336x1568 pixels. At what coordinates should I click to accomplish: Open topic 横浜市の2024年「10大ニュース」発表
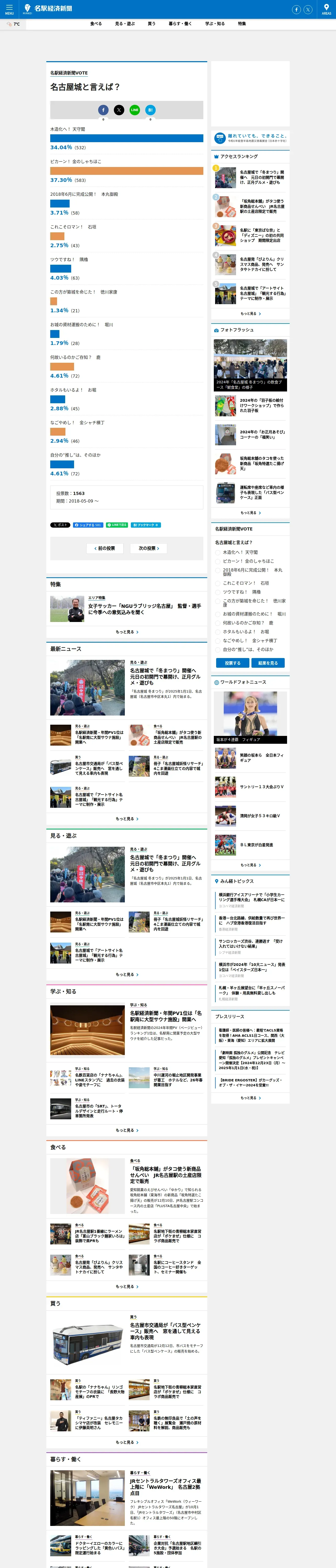[252, 967]
